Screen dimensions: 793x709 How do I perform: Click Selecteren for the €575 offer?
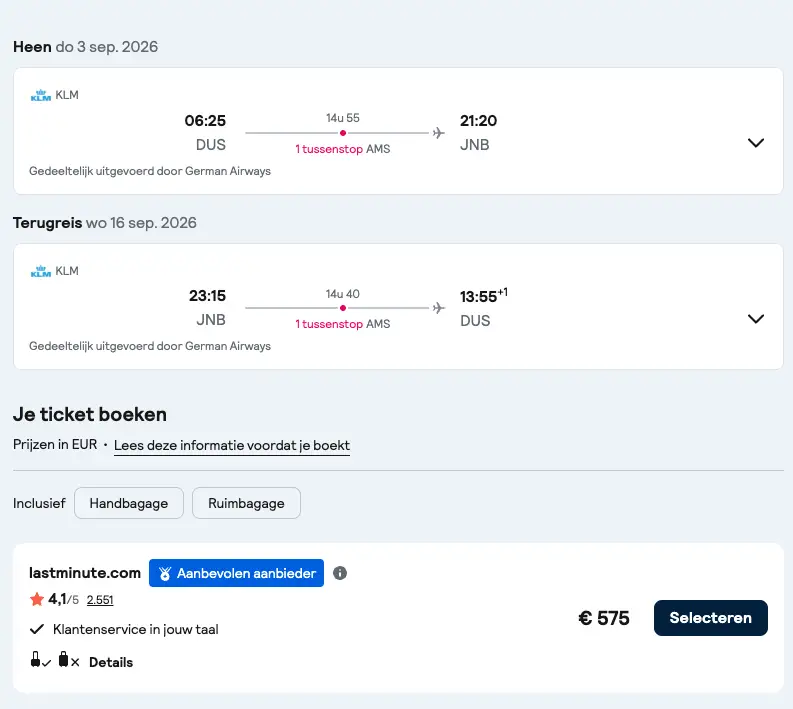pos(711,618)
